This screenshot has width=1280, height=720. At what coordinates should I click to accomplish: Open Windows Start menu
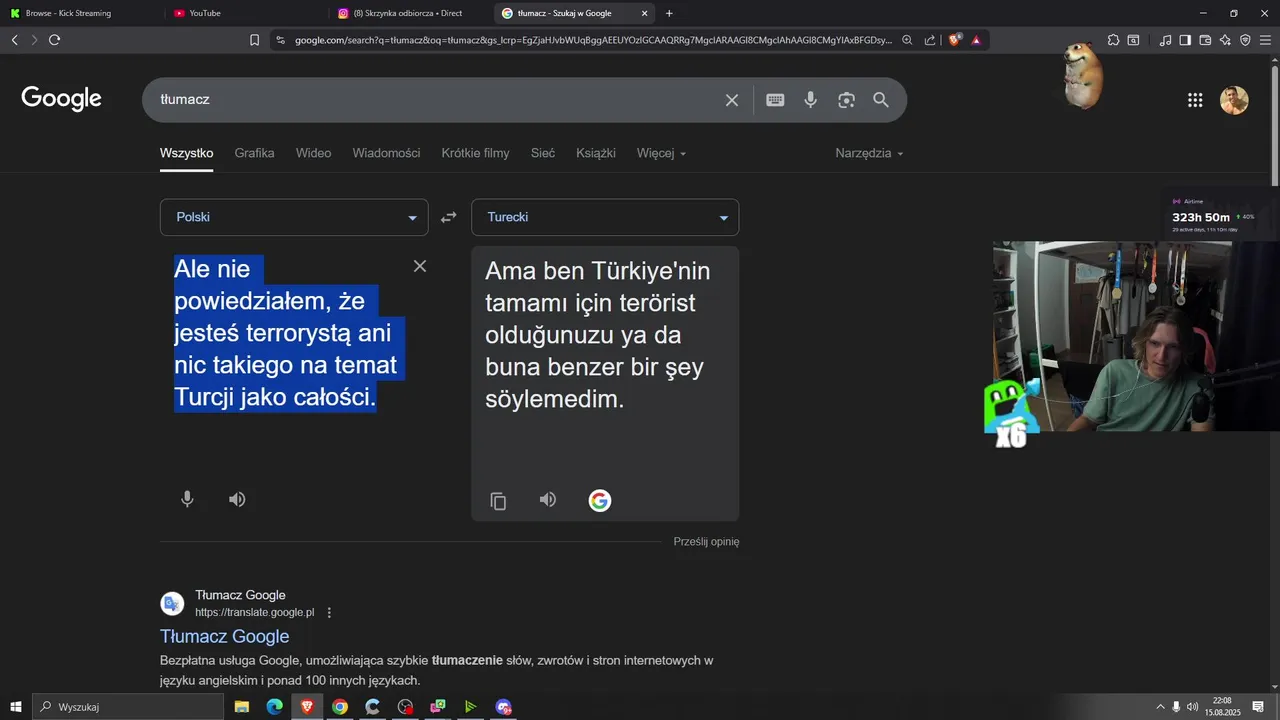[15, 707]
